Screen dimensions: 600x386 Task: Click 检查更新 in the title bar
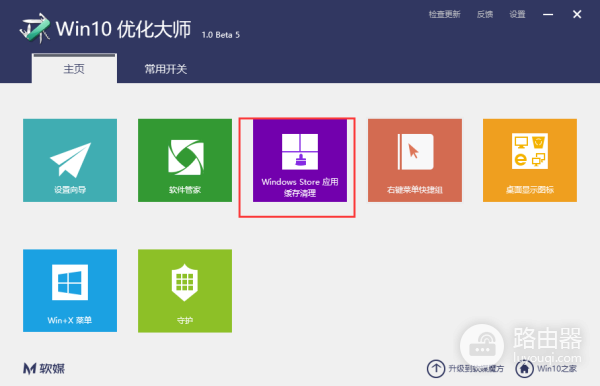[x=444, y=15]
